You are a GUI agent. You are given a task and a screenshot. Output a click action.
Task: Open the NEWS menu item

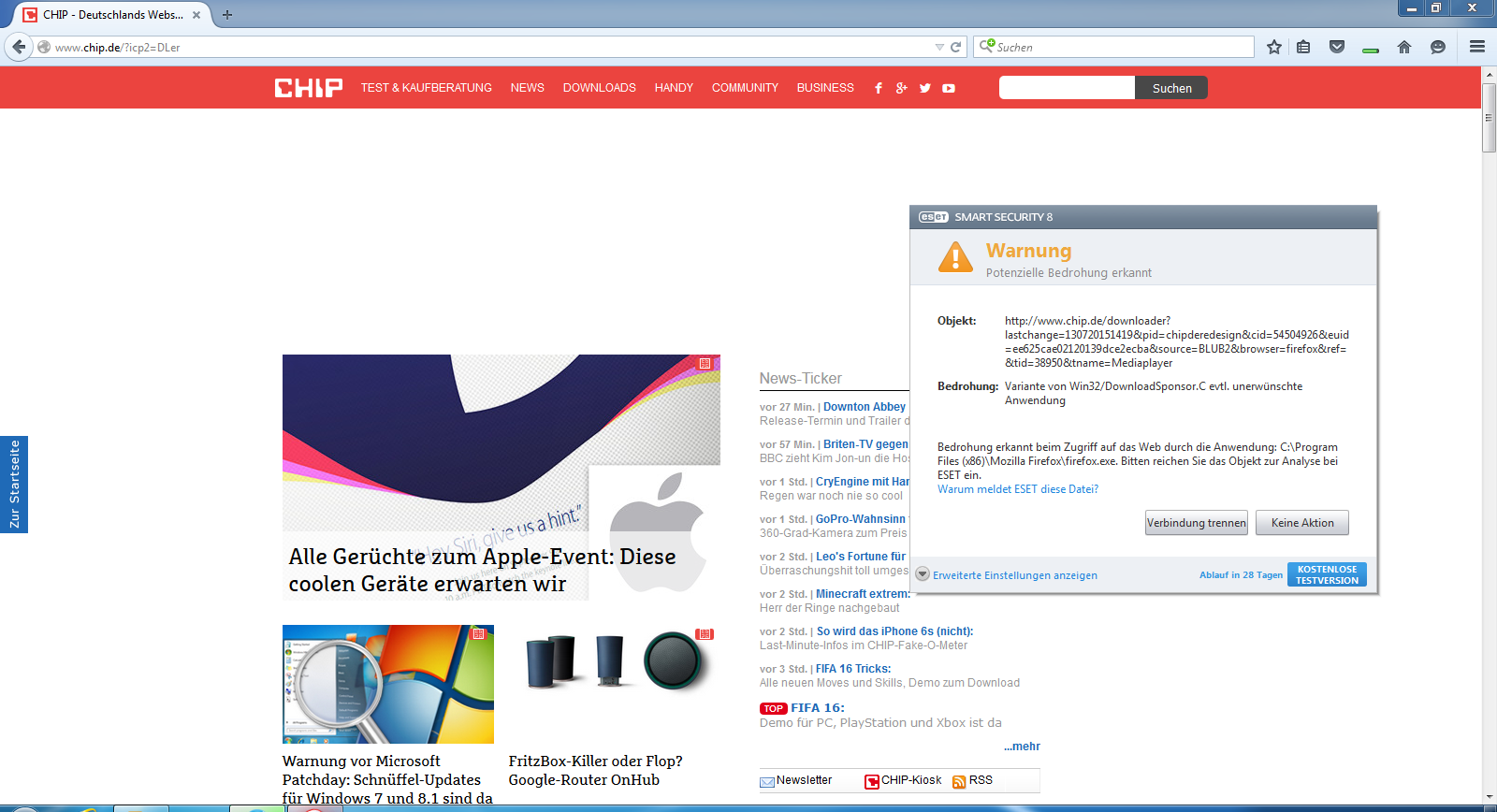click(x=528, y=88)
